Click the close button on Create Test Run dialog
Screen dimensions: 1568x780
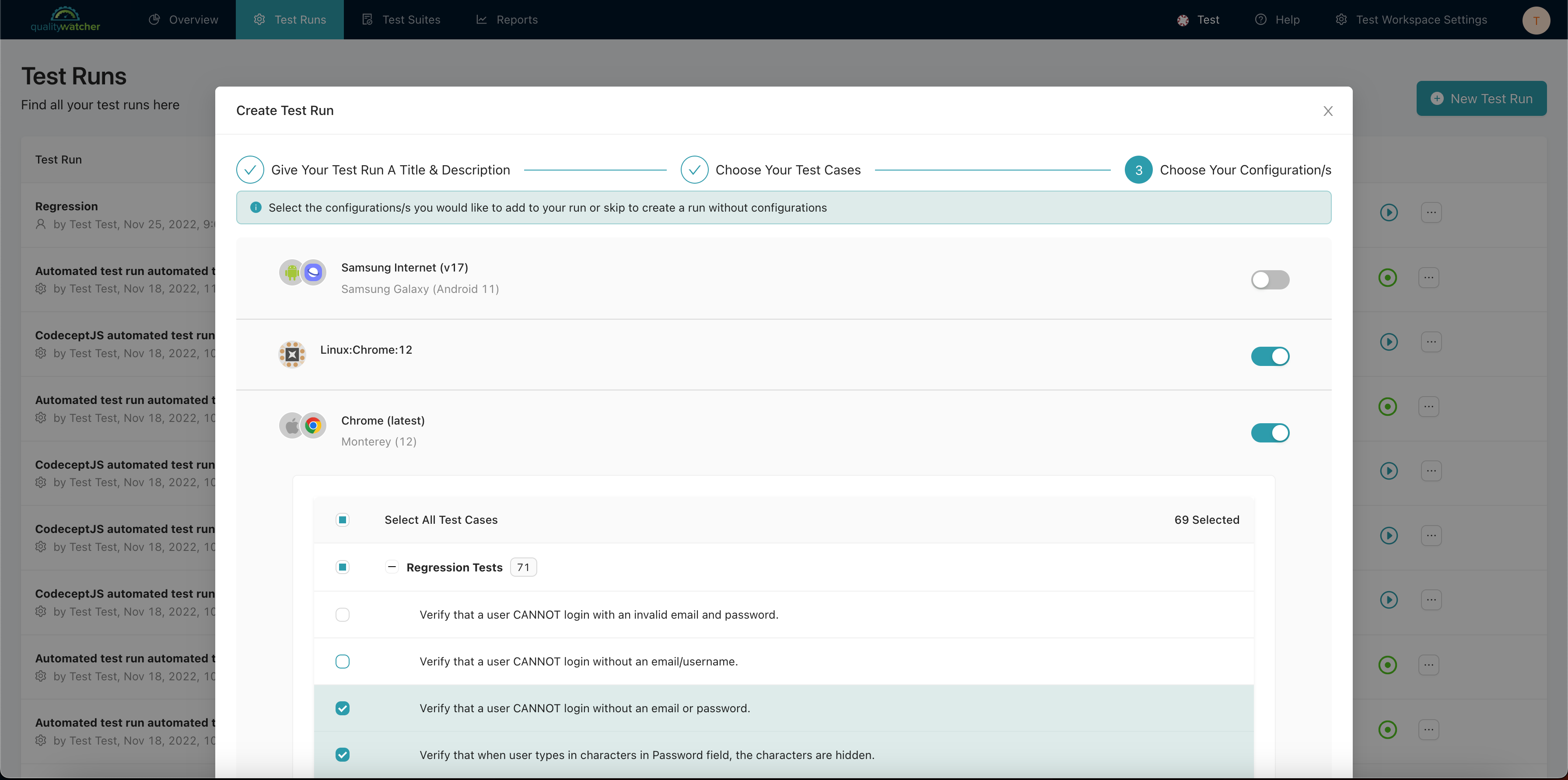[x=1328, y=110]
